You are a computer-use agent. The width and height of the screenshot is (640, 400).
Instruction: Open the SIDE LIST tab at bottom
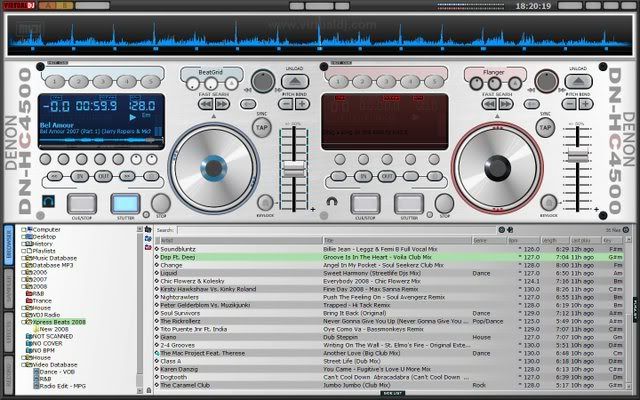tap(393, 393)
